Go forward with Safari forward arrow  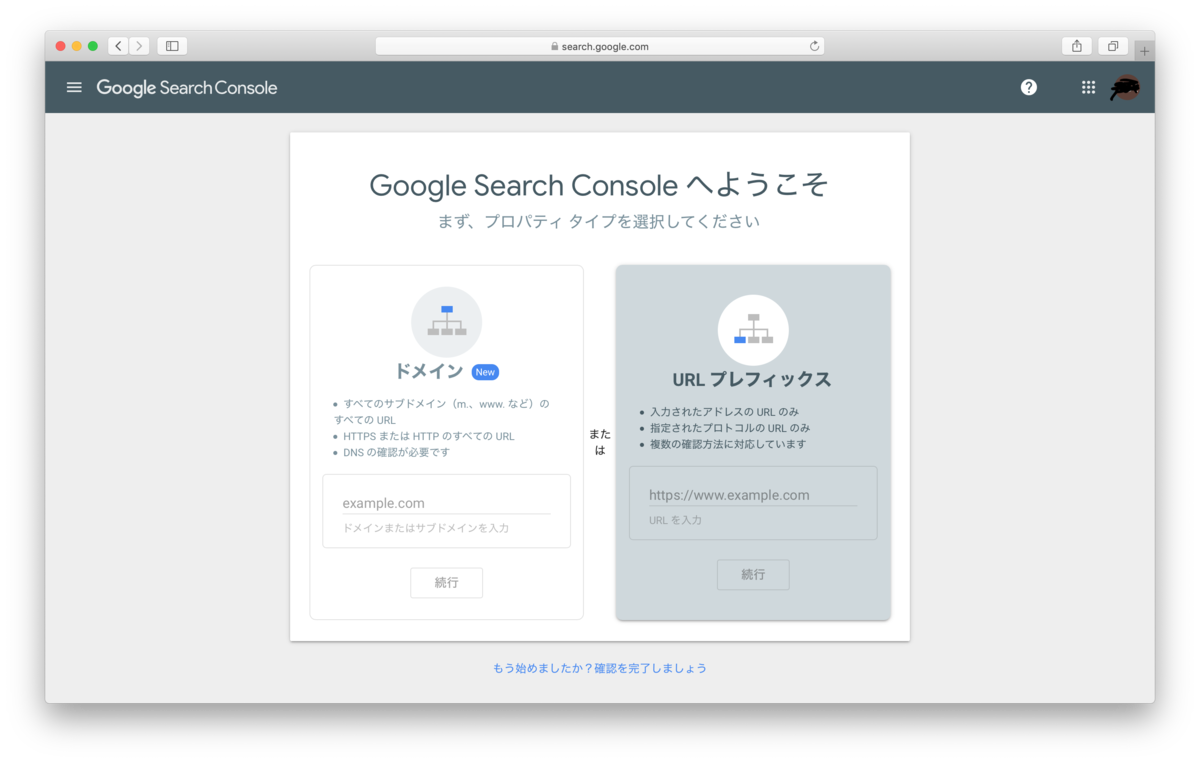139,46
